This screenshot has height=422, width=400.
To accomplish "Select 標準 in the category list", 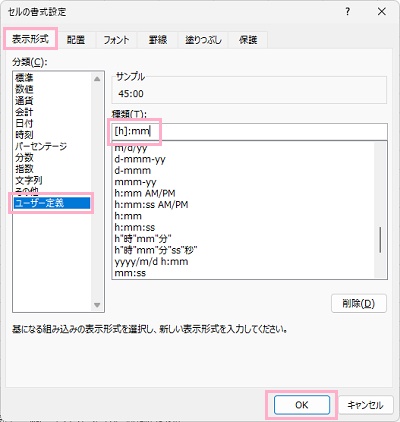I will pos(53,78).
